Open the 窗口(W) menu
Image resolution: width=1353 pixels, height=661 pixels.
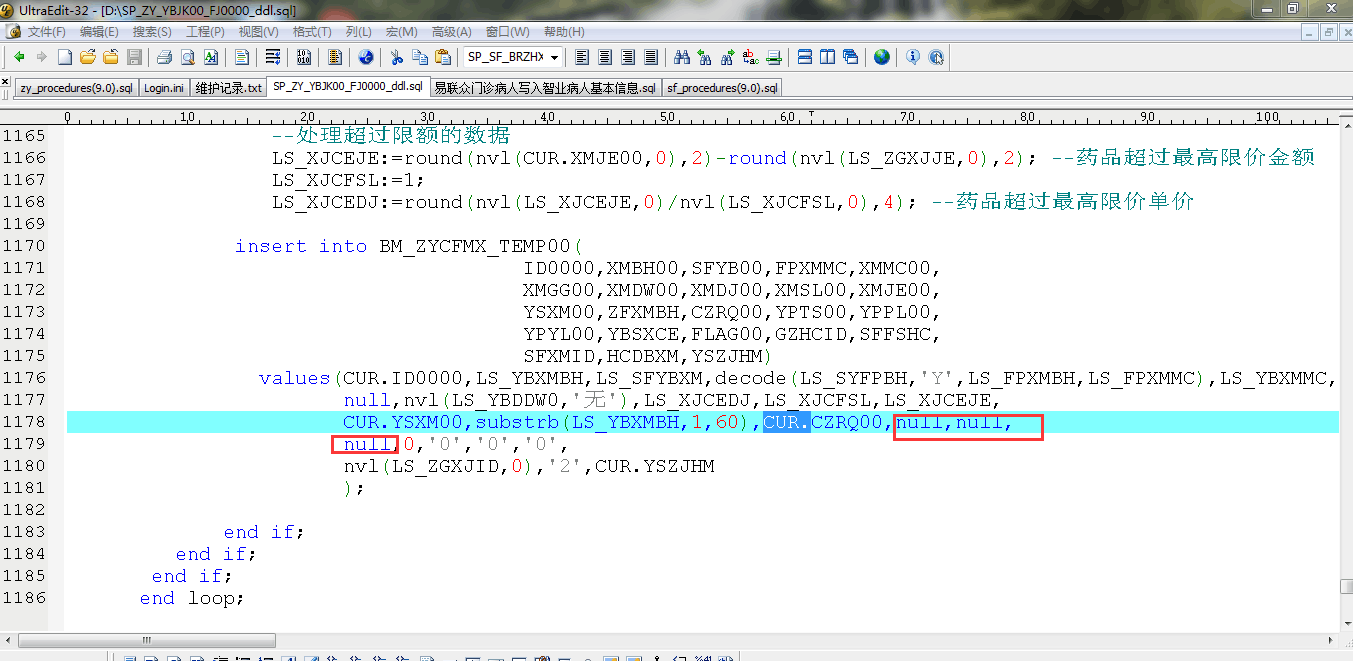(508, 32)
